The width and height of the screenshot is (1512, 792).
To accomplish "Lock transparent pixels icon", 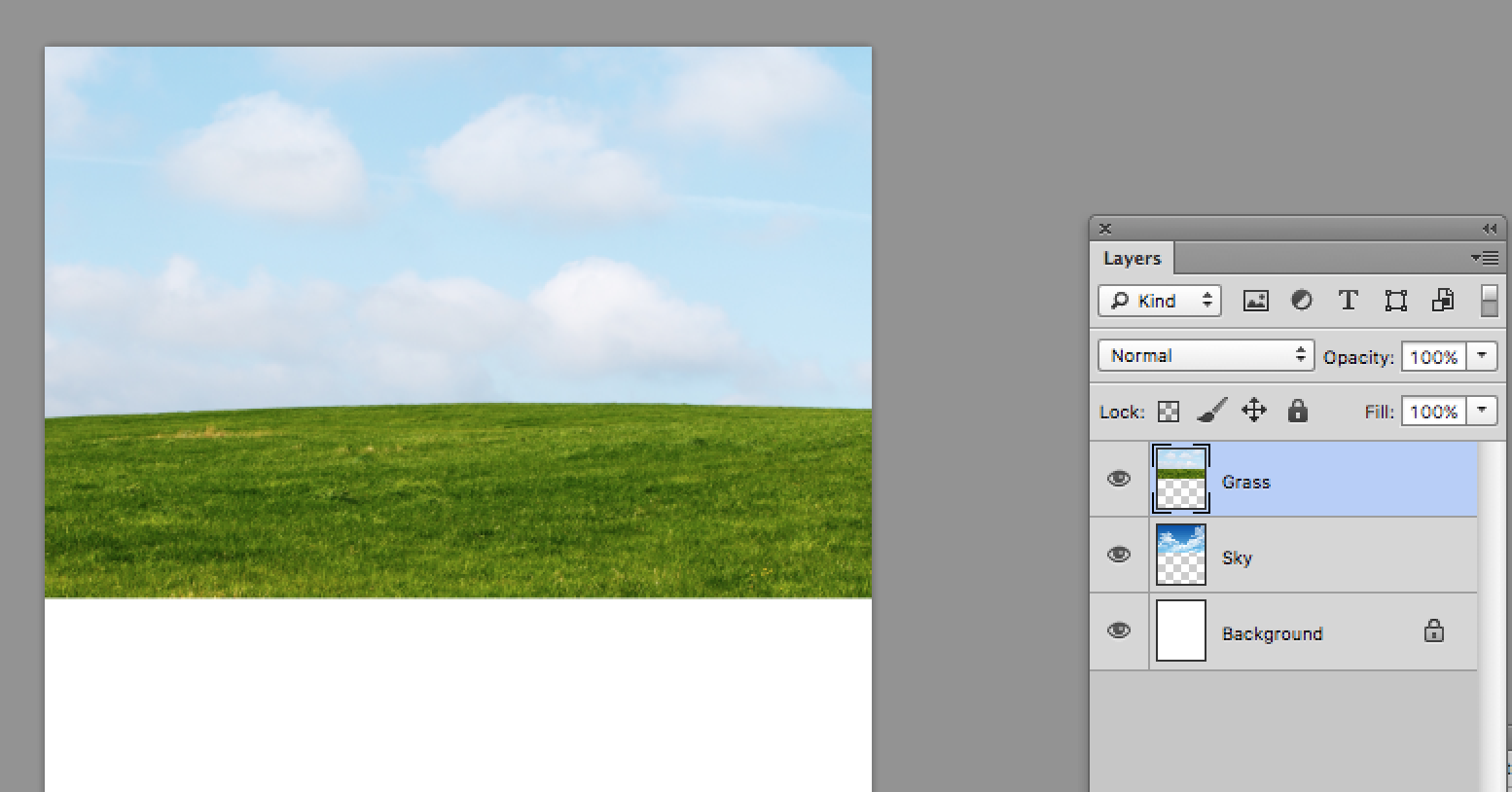I will coord(1168,412).
